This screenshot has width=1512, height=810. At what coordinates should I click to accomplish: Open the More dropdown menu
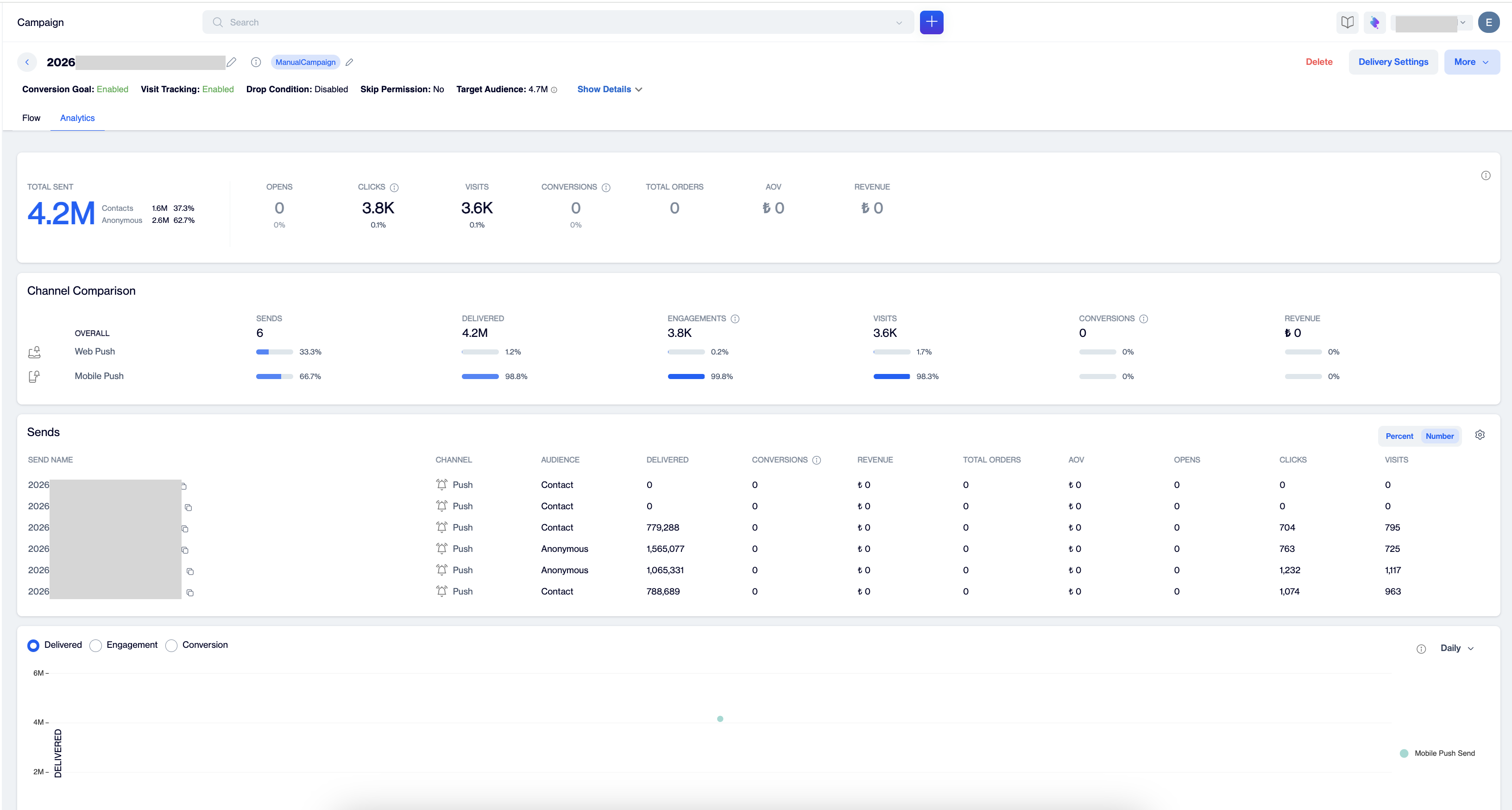pyautogui.click(x=1472, y=62)
